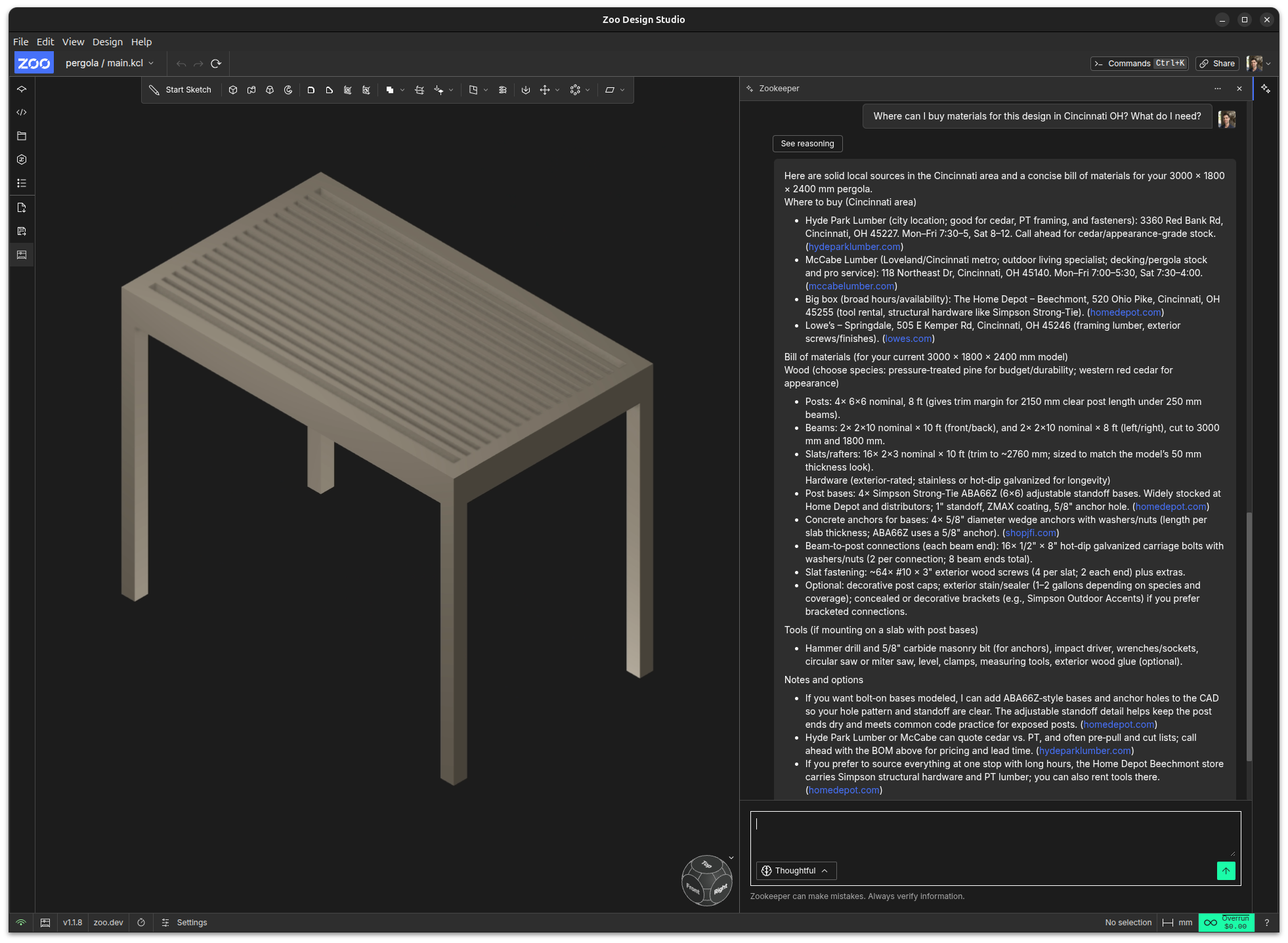Expand the Thoughtful mode dropdown
Image resolution: width=1288 pixels, height=943 pixels.
(796, 871)
